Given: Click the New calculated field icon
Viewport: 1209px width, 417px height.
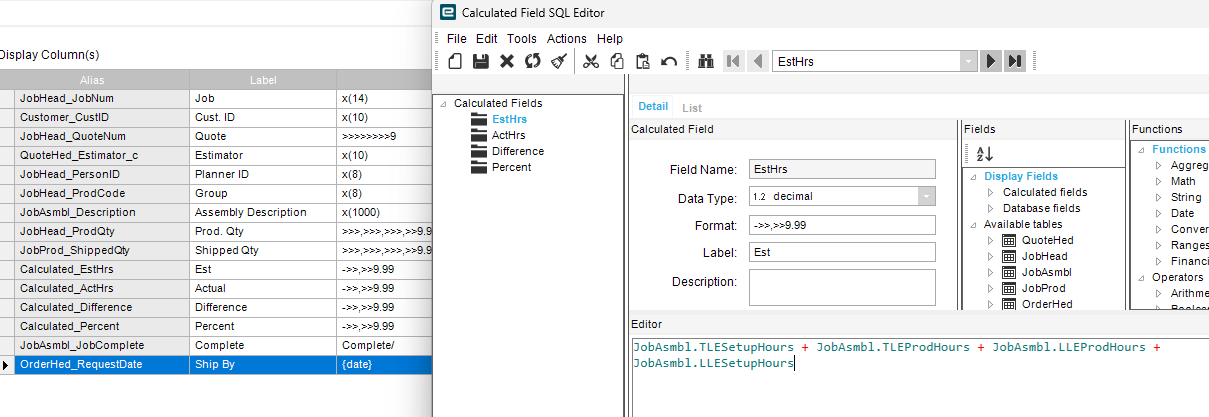Looking at the screenshot, I should tap(455, 61).
